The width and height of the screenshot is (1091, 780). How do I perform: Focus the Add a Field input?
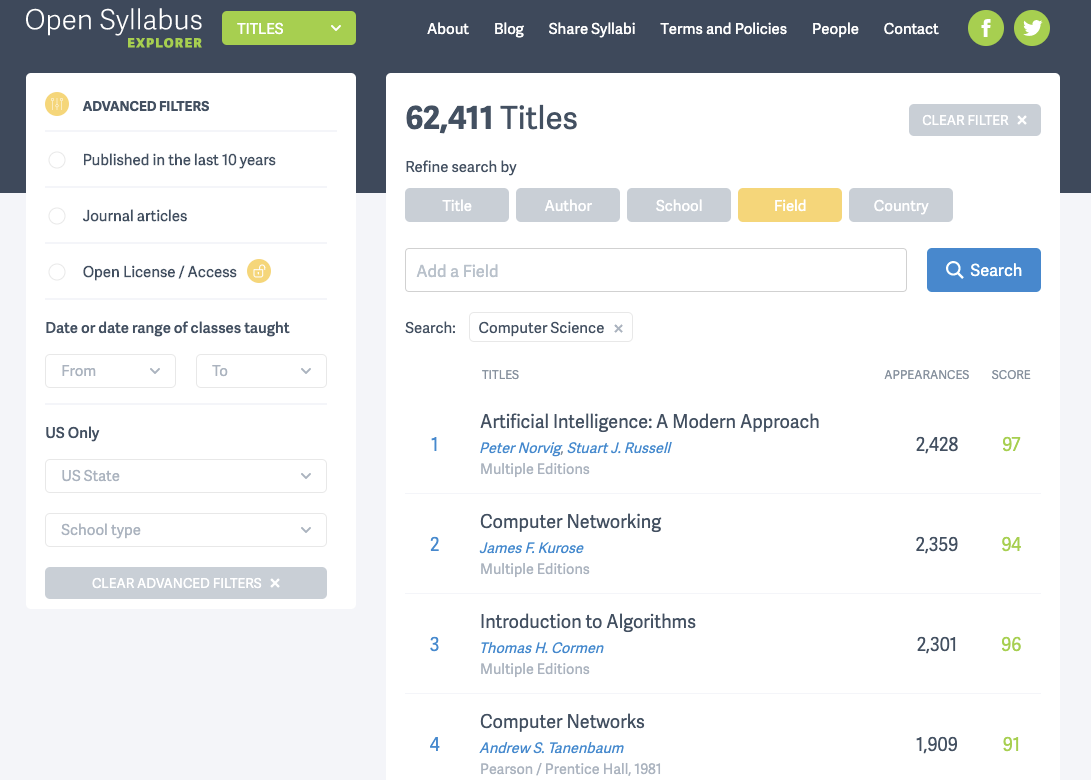(x=655, y=270)
